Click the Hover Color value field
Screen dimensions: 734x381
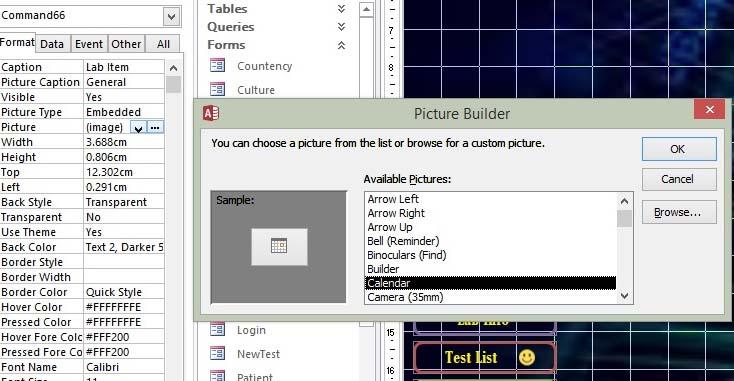(124, 307)
